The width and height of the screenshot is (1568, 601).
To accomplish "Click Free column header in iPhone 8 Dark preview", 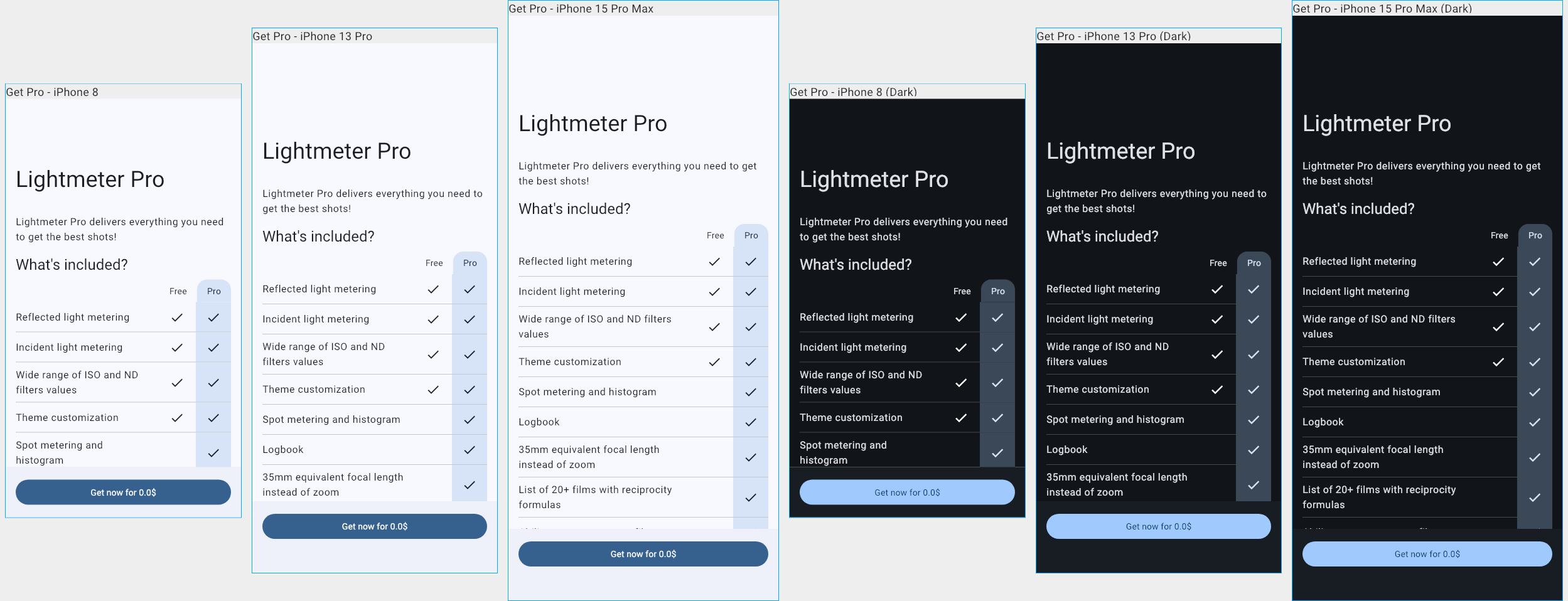I will click(x=962, y=292).
